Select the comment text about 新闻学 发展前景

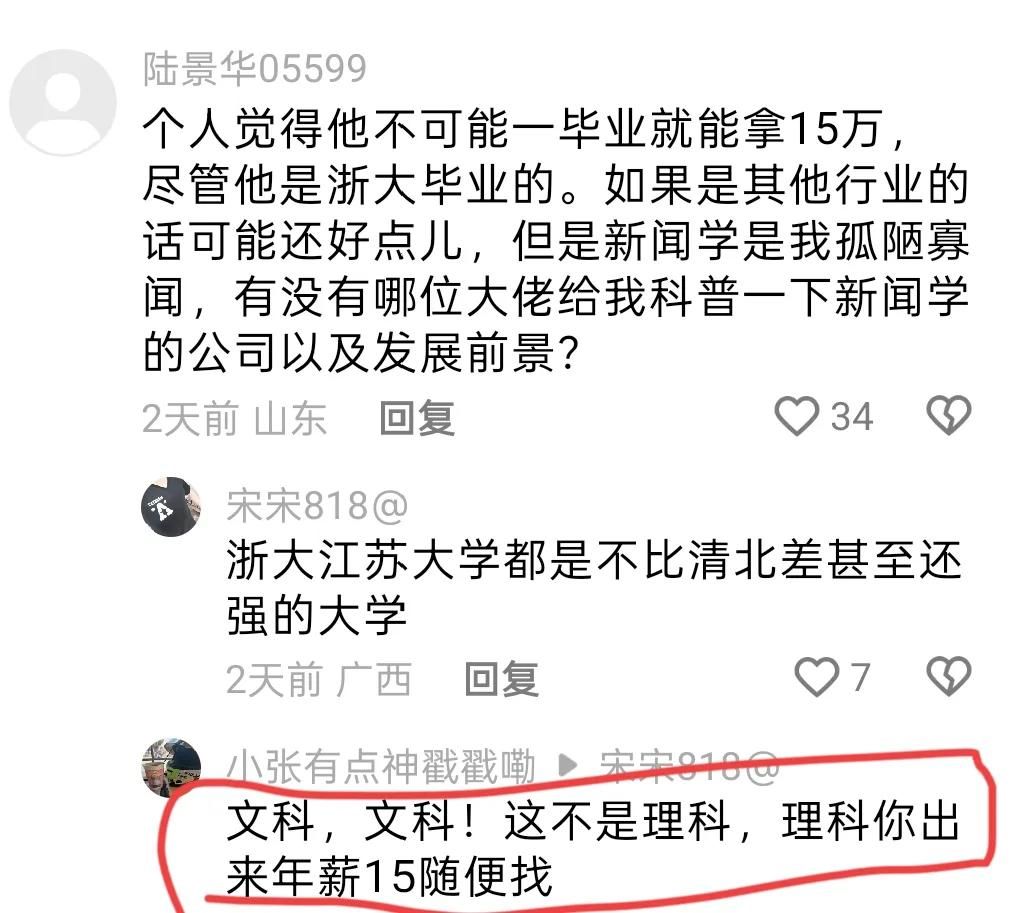[x=555, y=241]
